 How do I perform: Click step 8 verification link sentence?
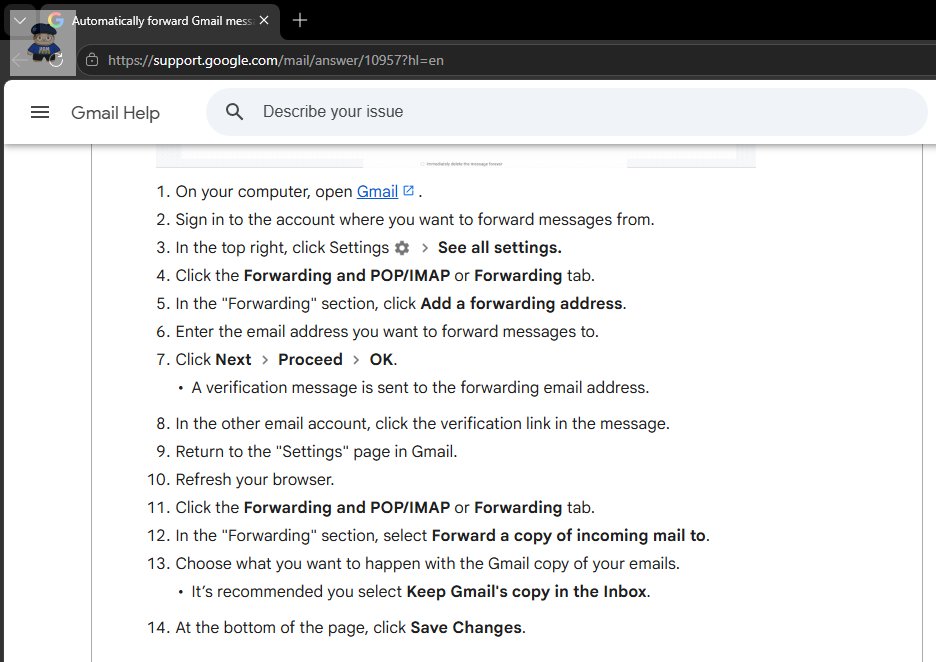[423, 424]
